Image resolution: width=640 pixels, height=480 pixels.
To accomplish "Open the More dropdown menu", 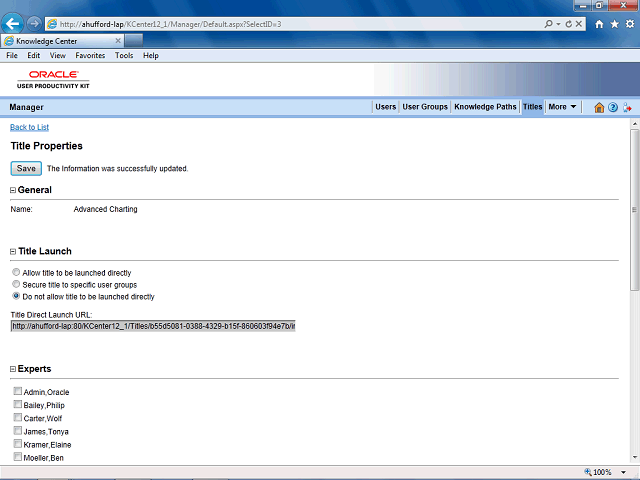I will tap(562, 107).
